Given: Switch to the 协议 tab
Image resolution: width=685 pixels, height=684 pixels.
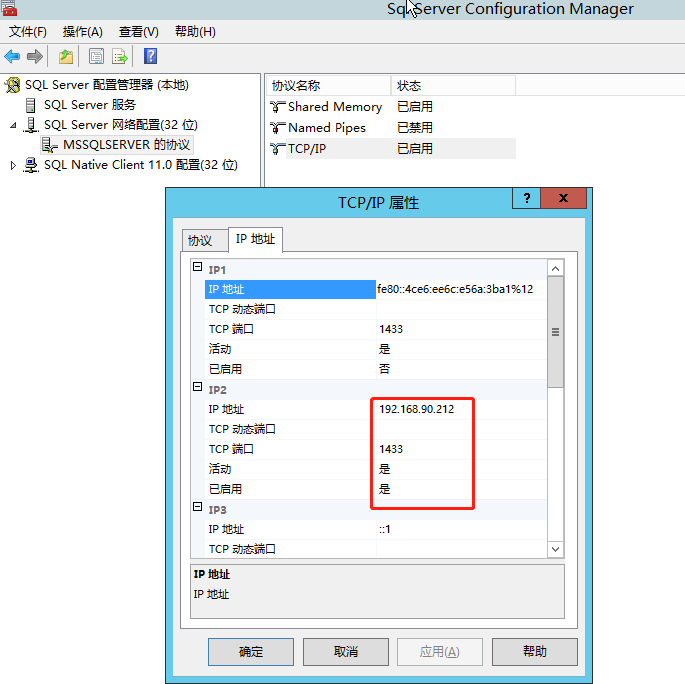Looking at the screenshot, I should click(x=205, y=240).
